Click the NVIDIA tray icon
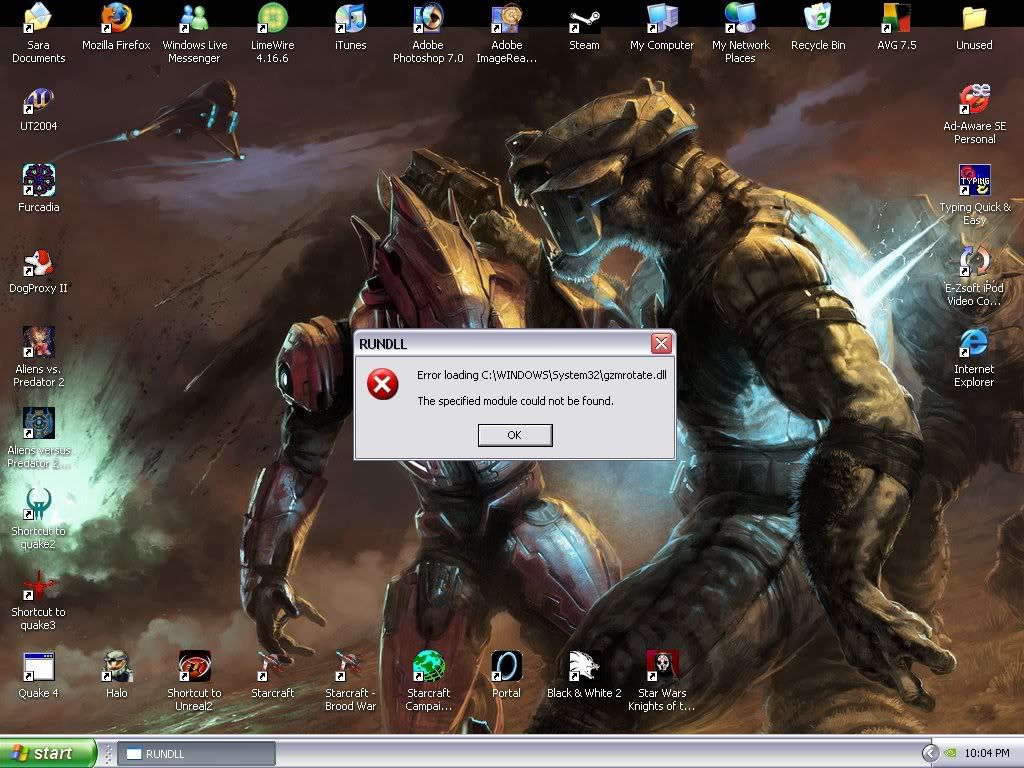The height and width of the screenshot is (768, 1024). click(x=950, y=754)
